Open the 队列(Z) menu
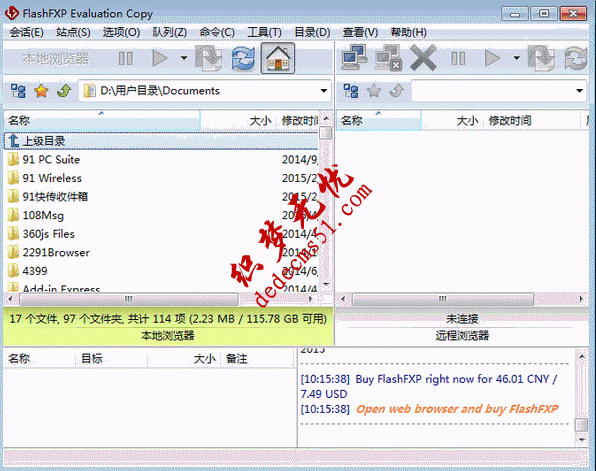596x471 pixels. click(170, 32)
